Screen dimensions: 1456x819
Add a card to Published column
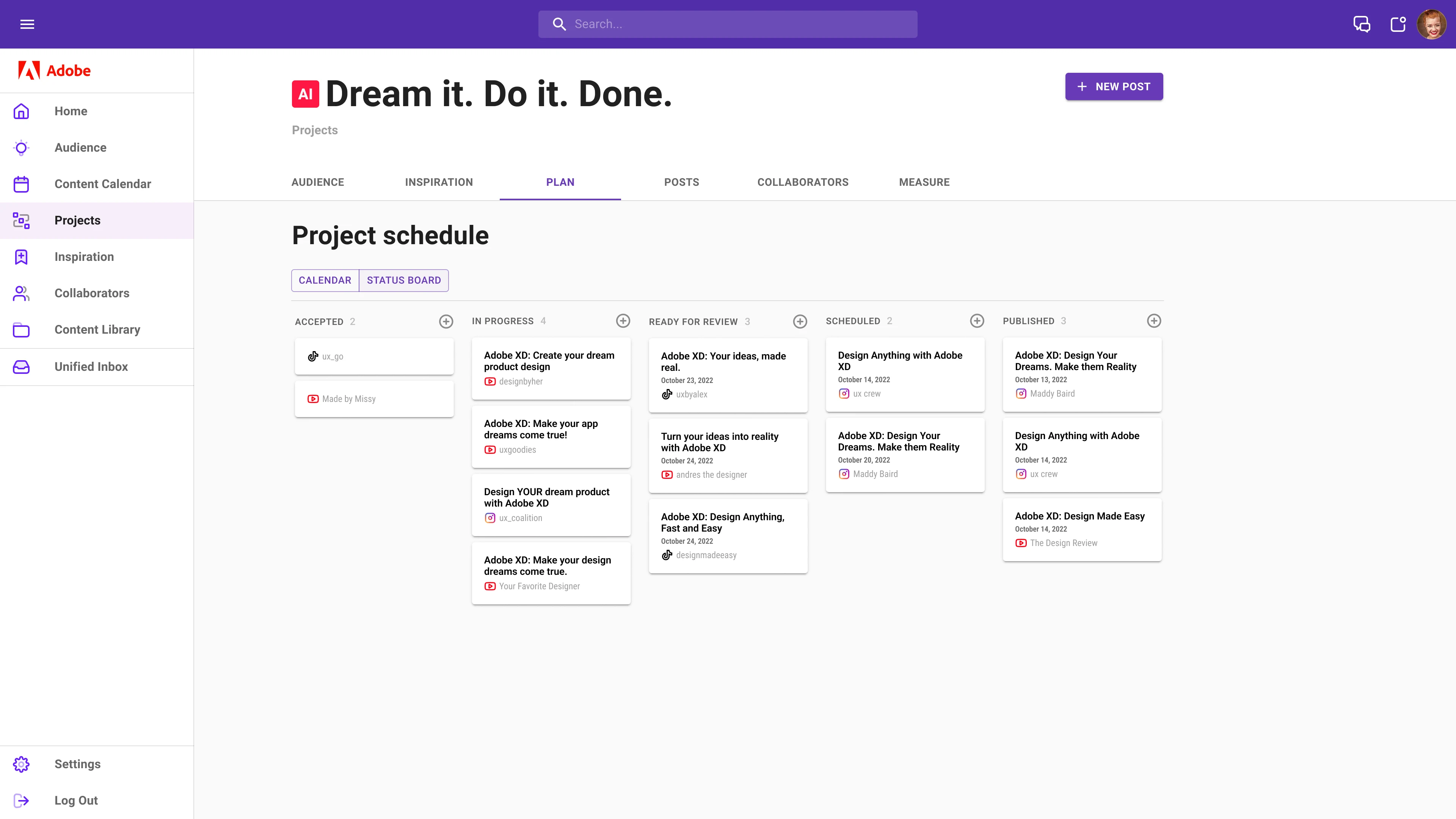click(x=1153, y=321)
